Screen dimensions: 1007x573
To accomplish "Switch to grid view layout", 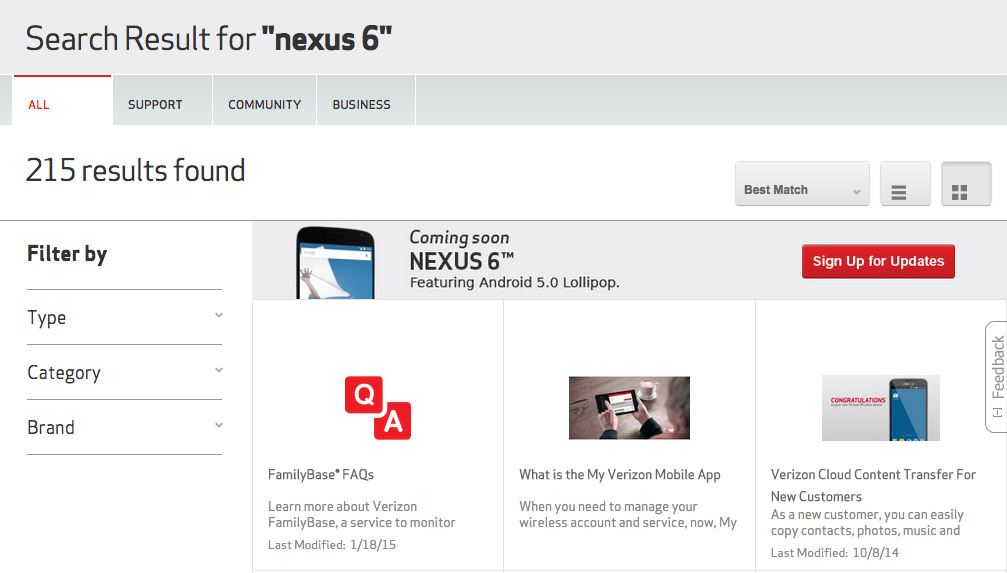I will 965,185.
